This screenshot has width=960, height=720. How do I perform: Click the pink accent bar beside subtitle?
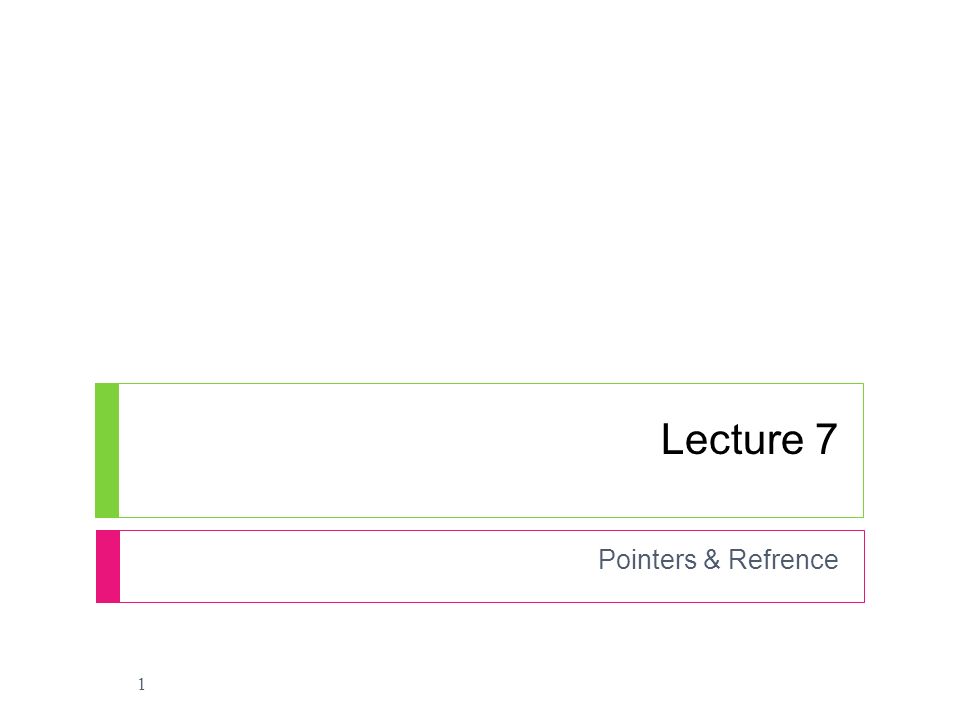[x=108, y=566]
